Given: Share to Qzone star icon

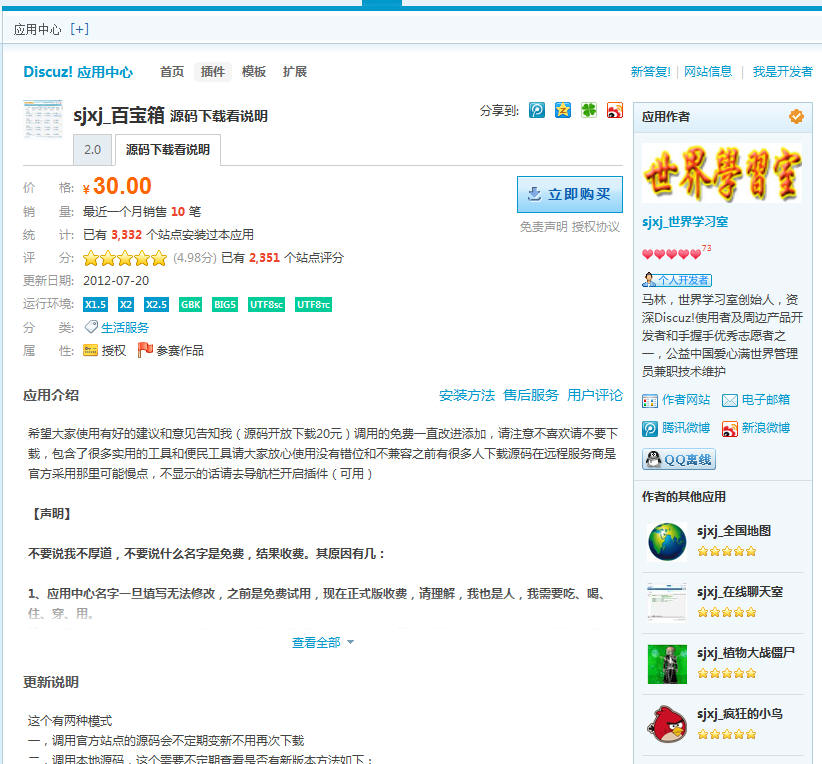Looking at the screenshot, I should 563,110.
